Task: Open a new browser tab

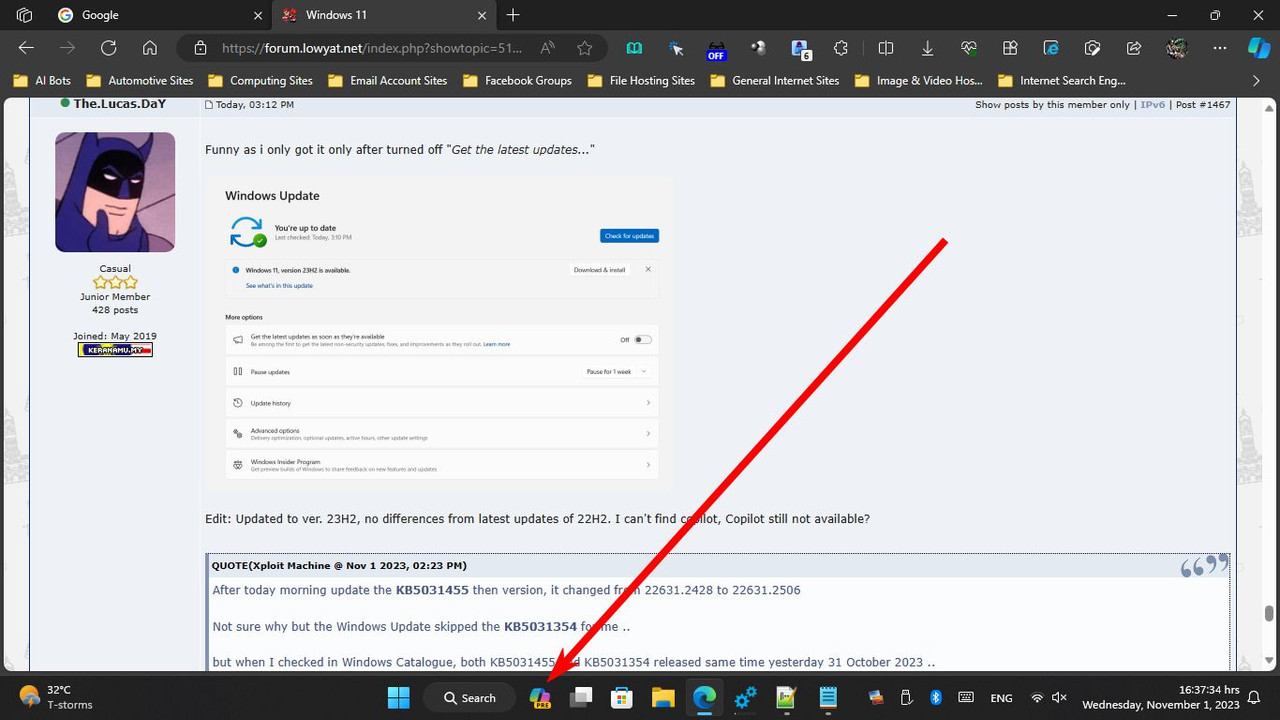Action: [513, 15]
